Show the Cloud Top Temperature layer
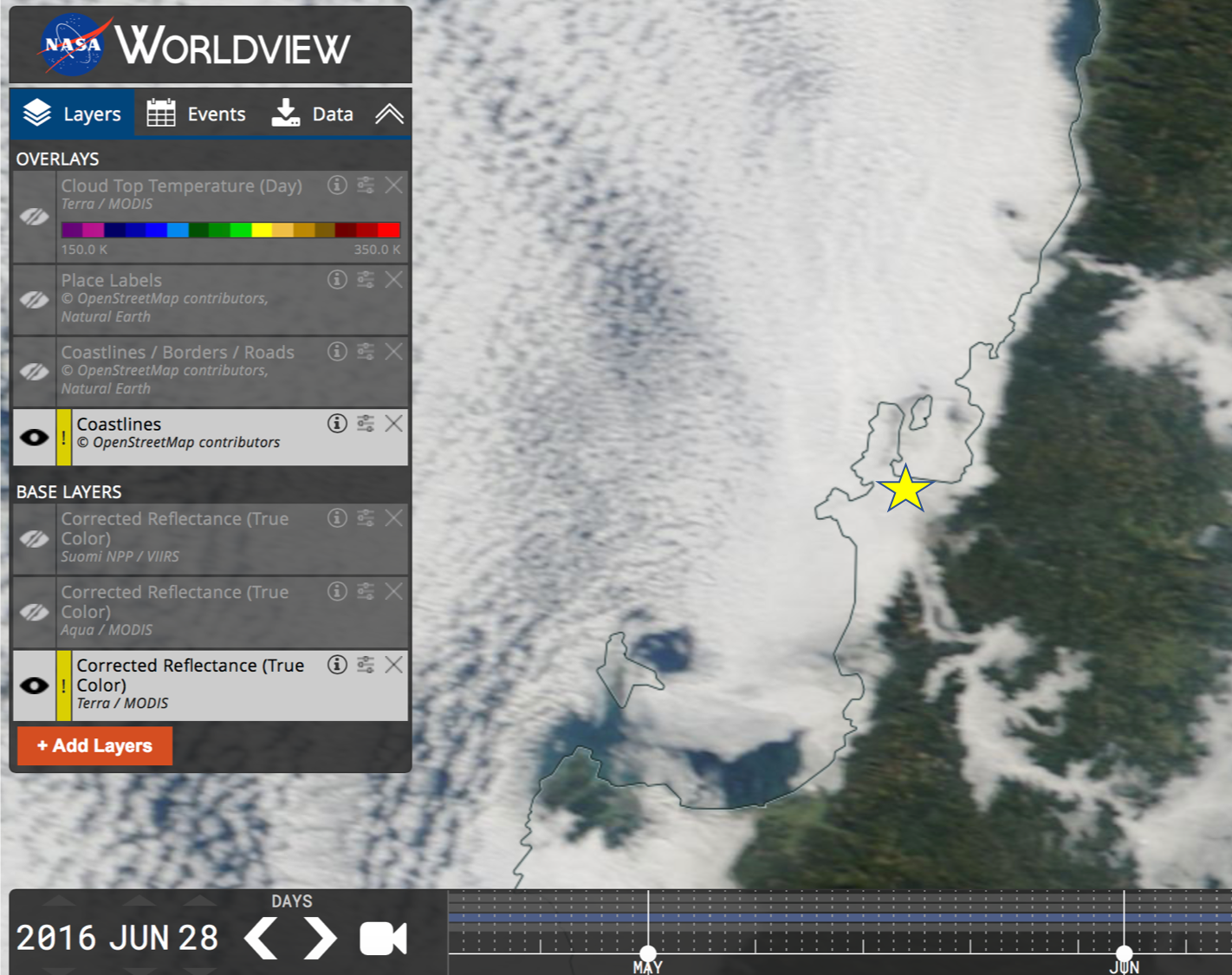Image resolution: width=1232 pixels, height=975 pixels. [x=35, y=217]
